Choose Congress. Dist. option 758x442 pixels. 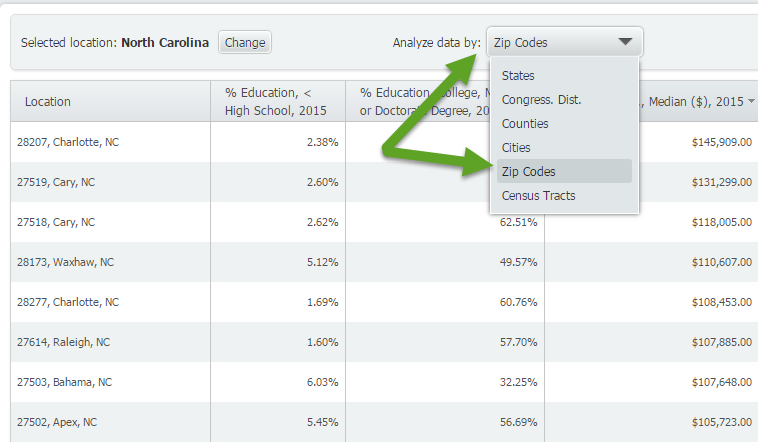(541, 100)
